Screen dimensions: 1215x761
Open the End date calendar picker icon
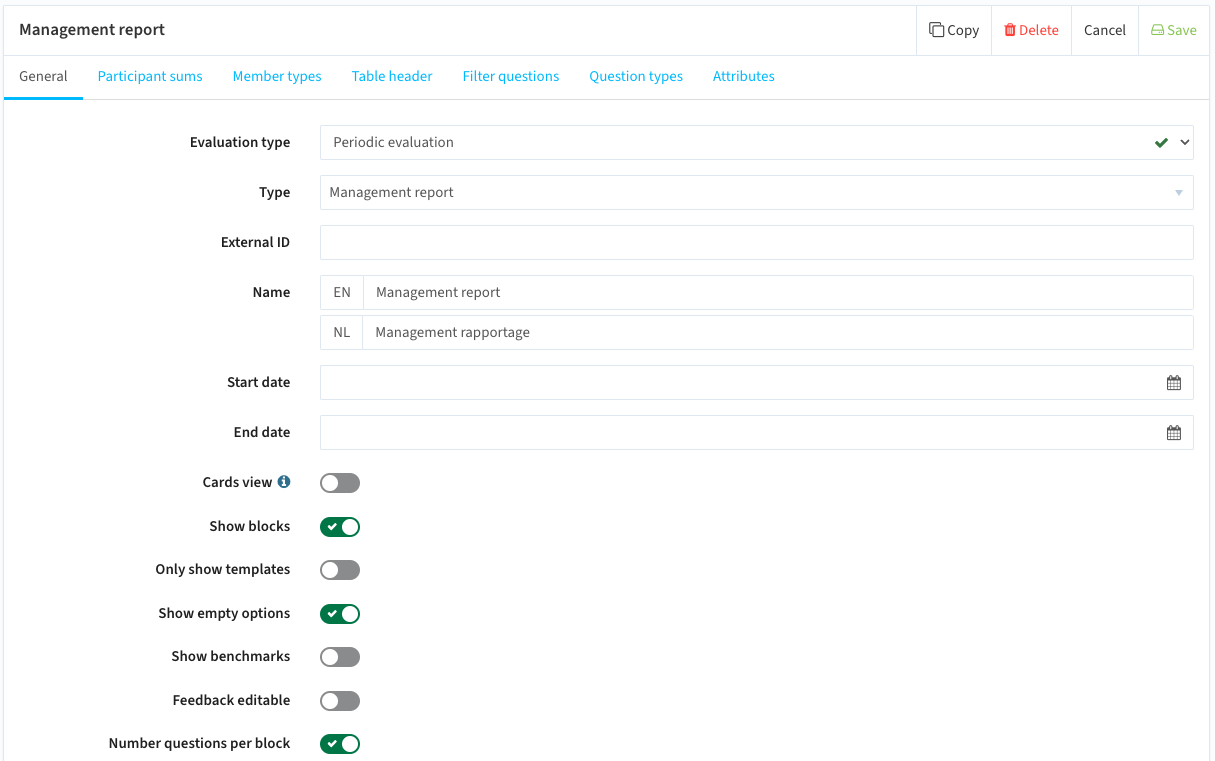click(x=1174, y=433)
